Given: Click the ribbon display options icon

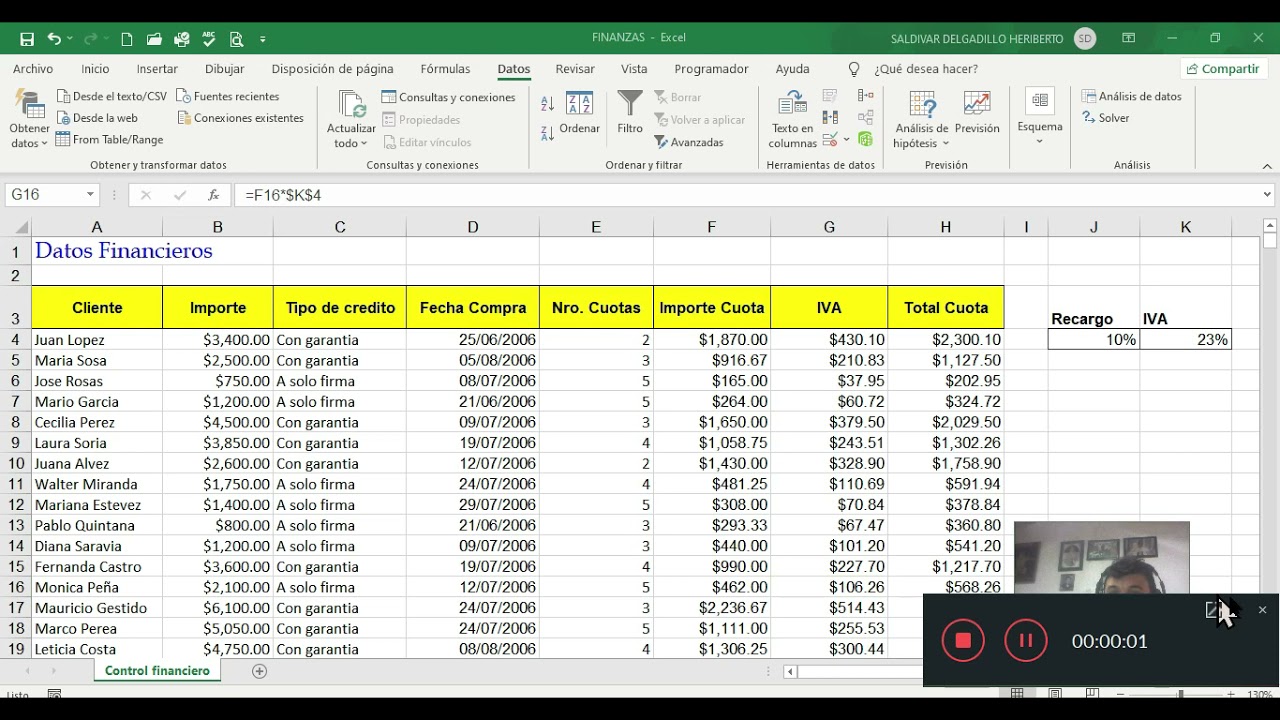Looking at the screenshot, I should [x=1129, y=38].
